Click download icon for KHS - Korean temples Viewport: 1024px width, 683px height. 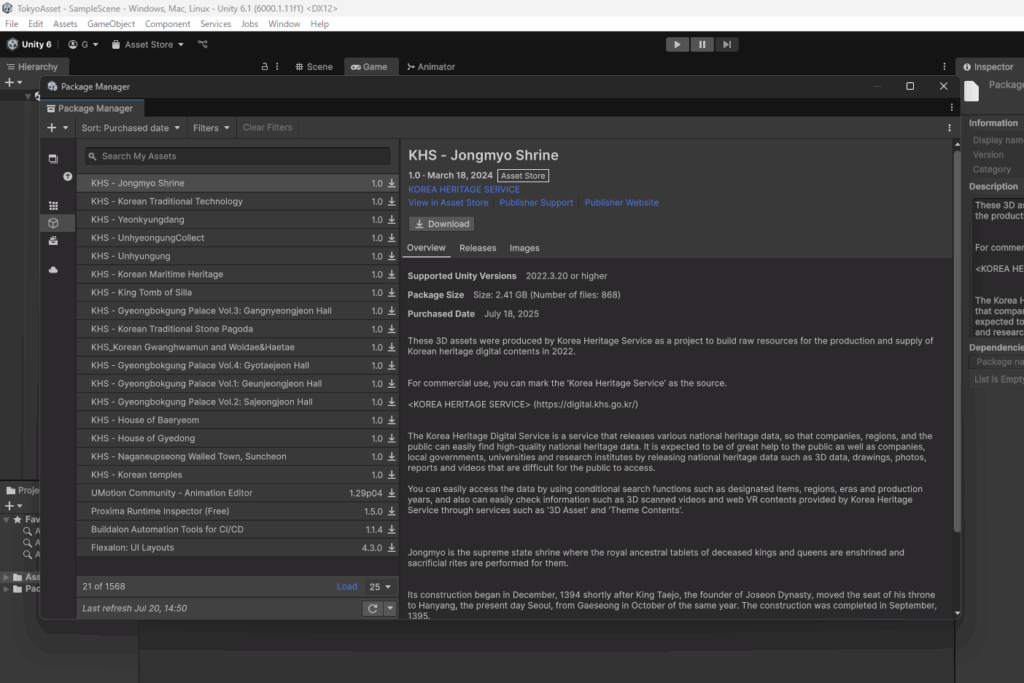pos(392,475)
